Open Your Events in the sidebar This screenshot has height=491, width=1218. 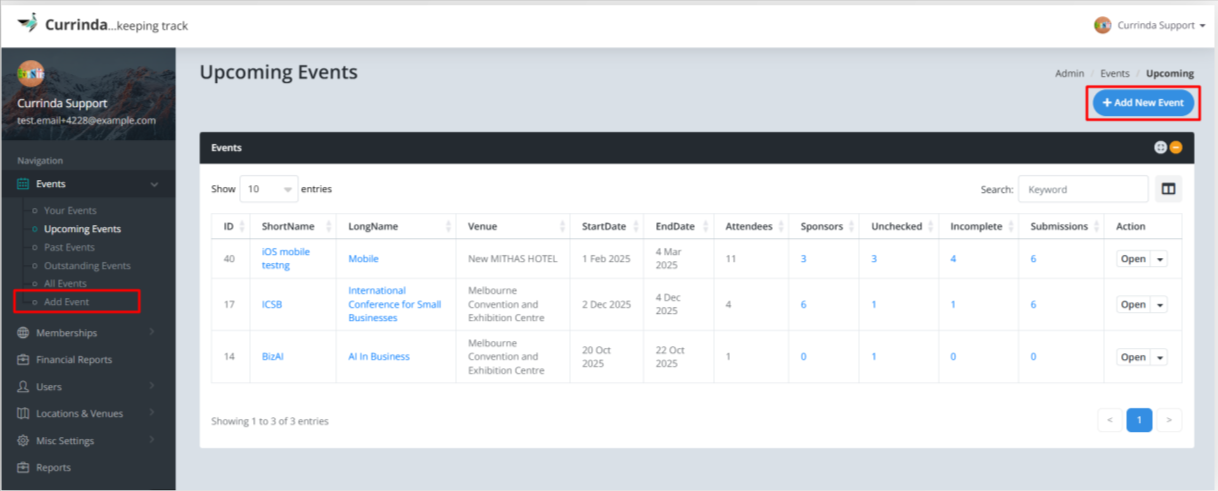[x=70, y=211]
